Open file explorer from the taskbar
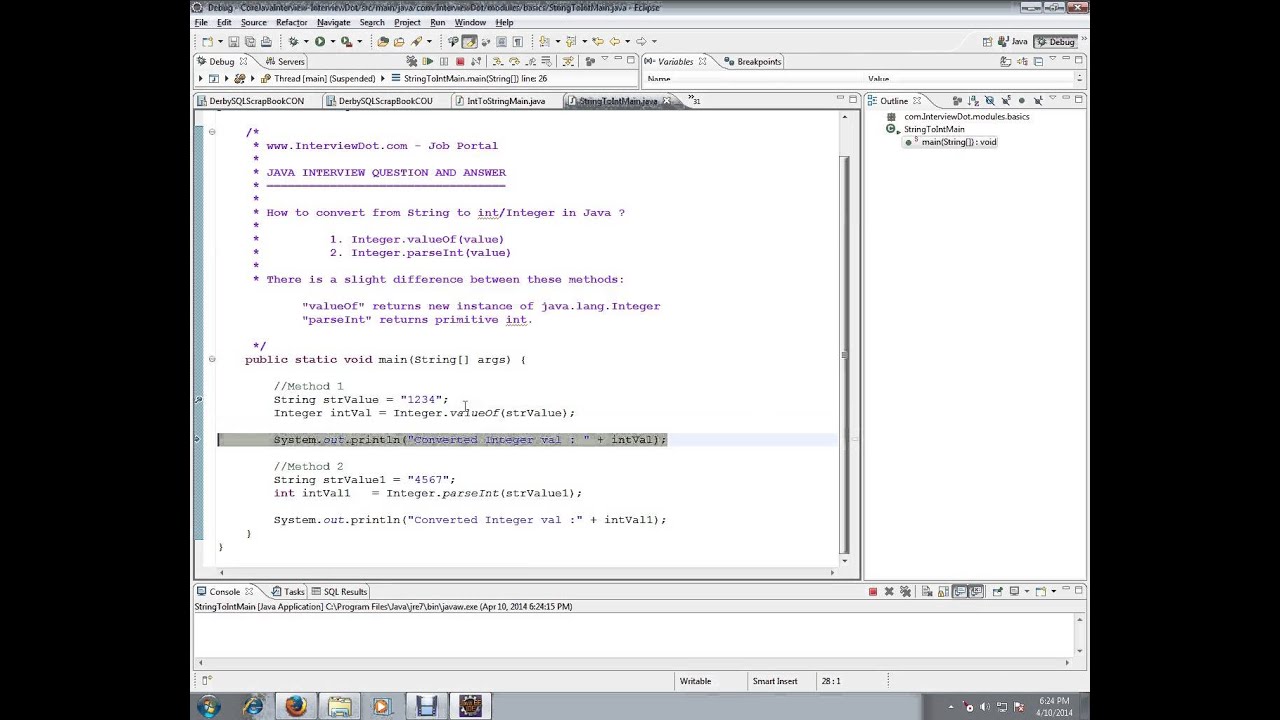Image resolution: width=1280 pixels, height=720 pixels. click(339, 707)
